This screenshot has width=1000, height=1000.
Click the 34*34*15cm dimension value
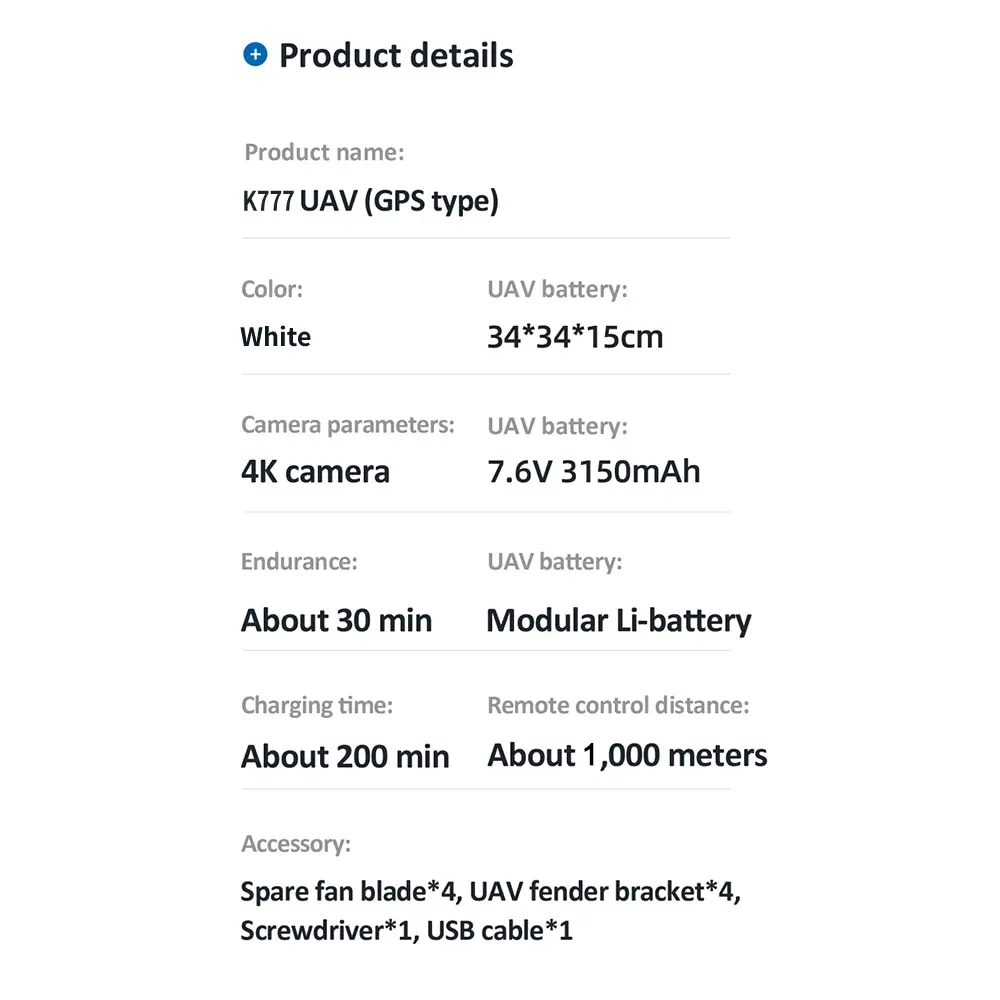[575, 337]
